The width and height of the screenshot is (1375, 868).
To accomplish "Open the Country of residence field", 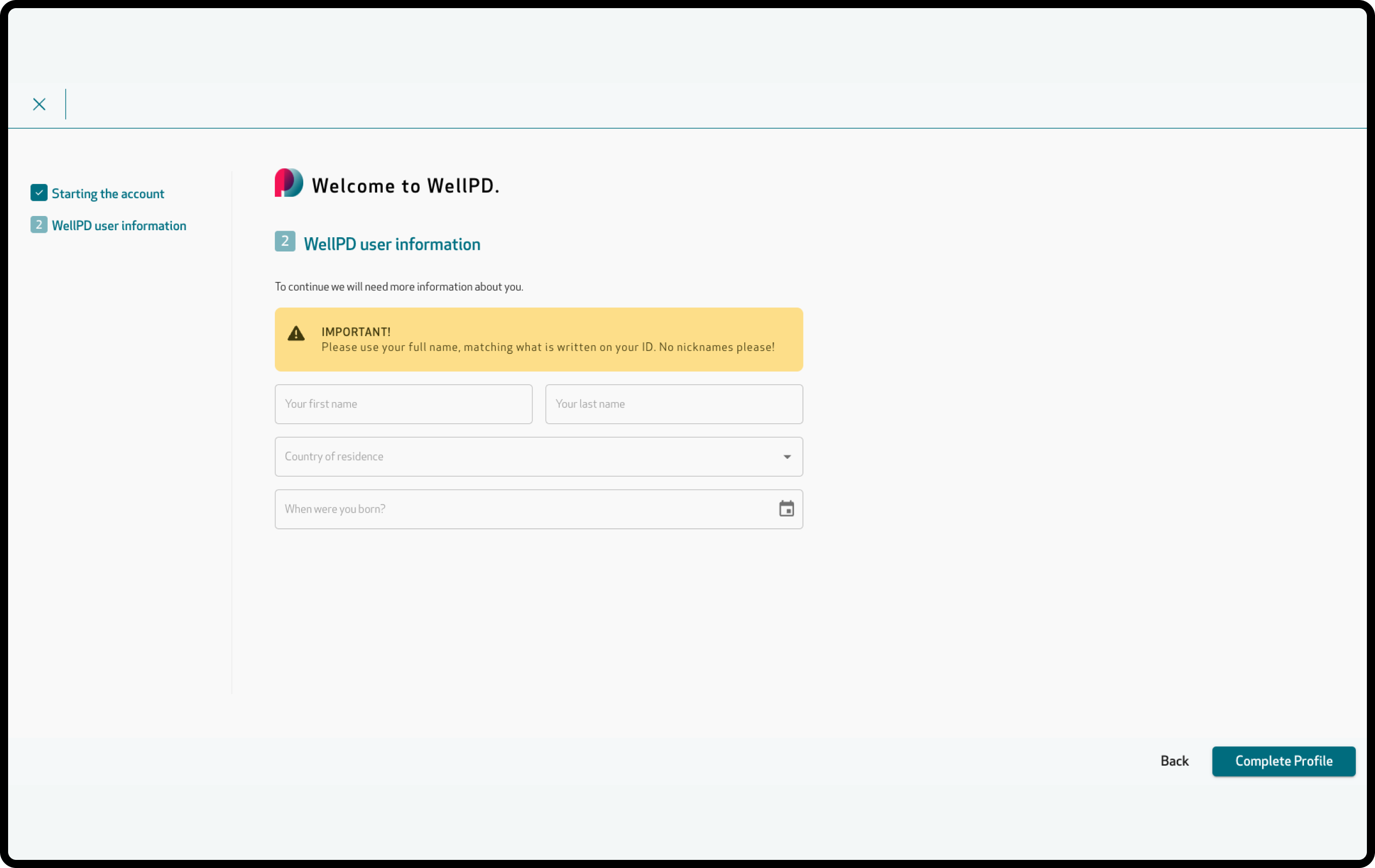I will point(538,457).
